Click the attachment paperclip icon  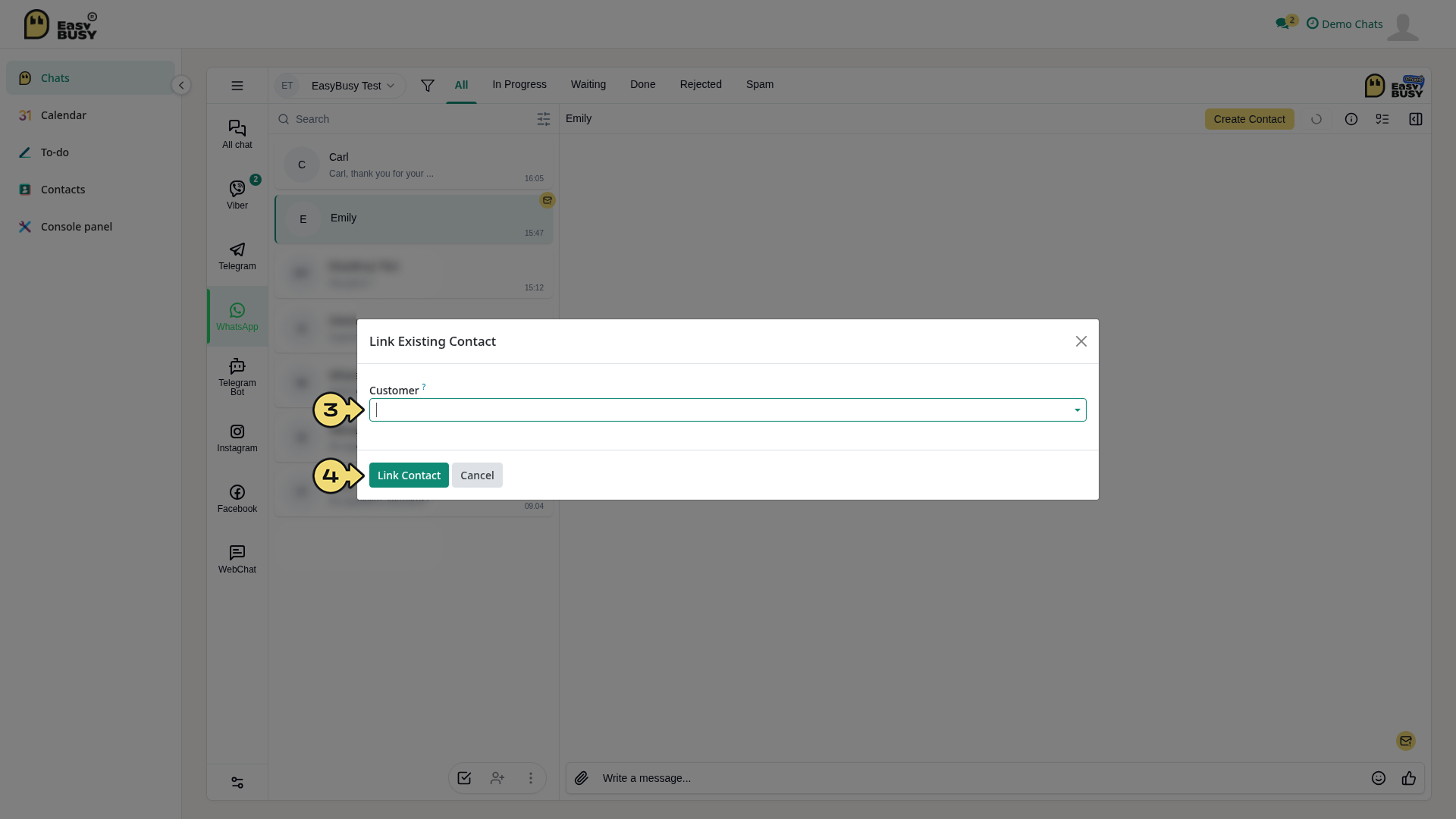(x=582, y=778)
